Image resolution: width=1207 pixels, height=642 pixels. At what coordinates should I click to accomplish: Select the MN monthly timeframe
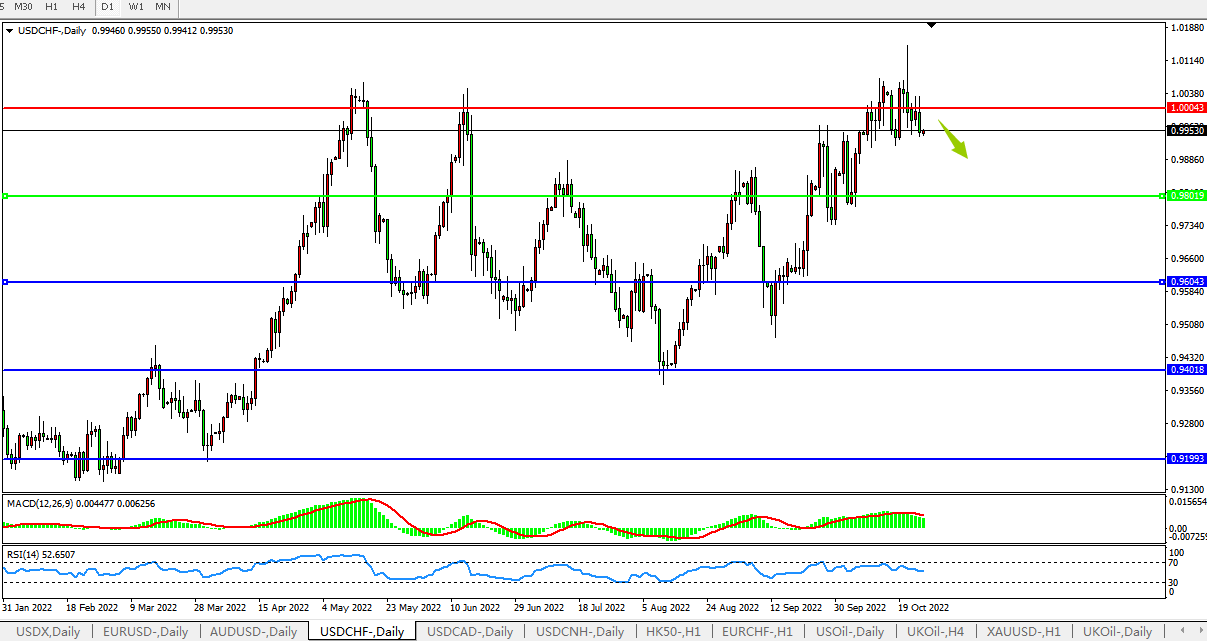[x=163, y=7]
